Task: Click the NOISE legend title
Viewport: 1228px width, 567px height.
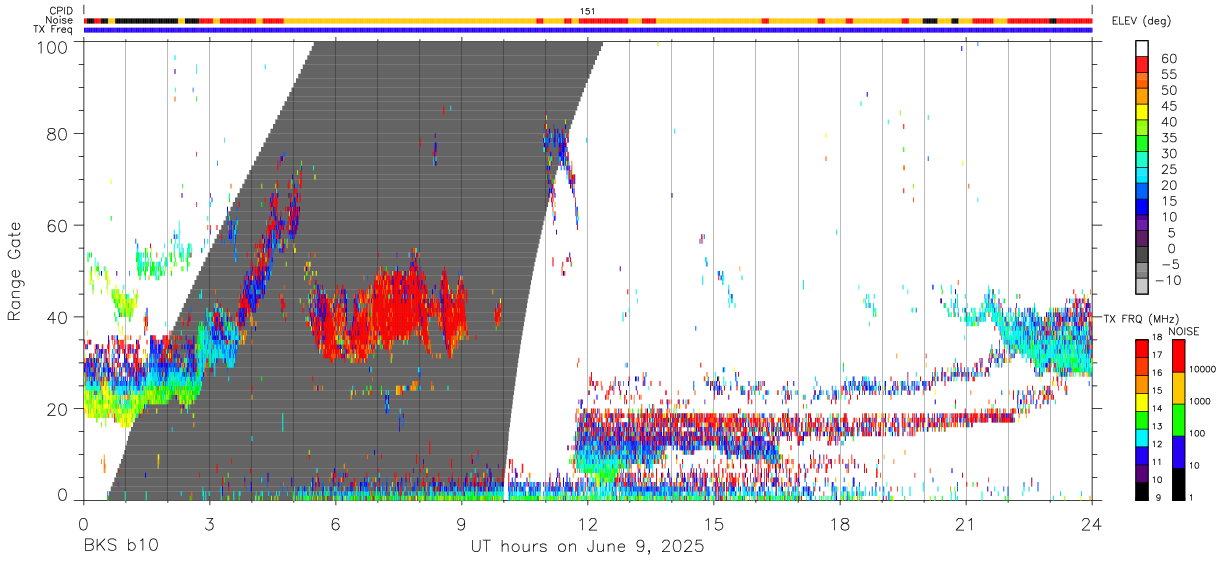Action: 1183,330
